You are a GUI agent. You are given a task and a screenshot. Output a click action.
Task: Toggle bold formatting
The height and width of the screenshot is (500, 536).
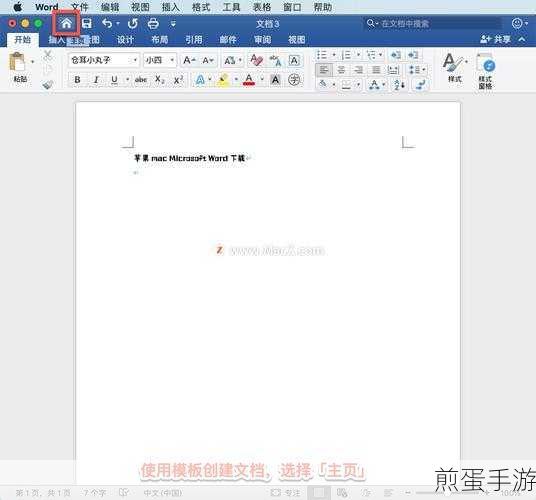pos(78,80)
